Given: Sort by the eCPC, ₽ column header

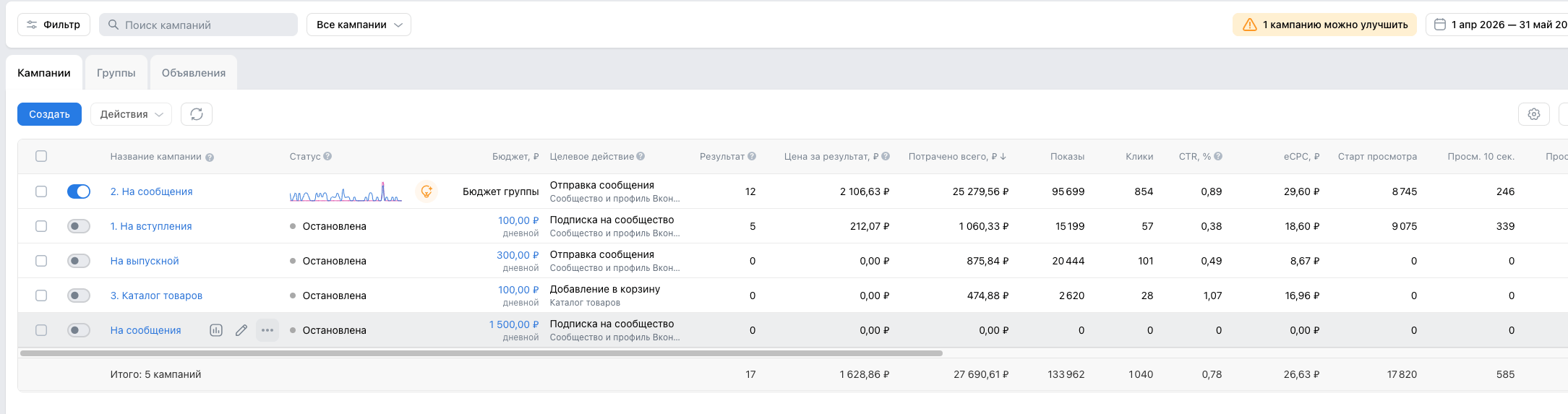Looking at the screenshot, I should click(x=1301, y=157).
